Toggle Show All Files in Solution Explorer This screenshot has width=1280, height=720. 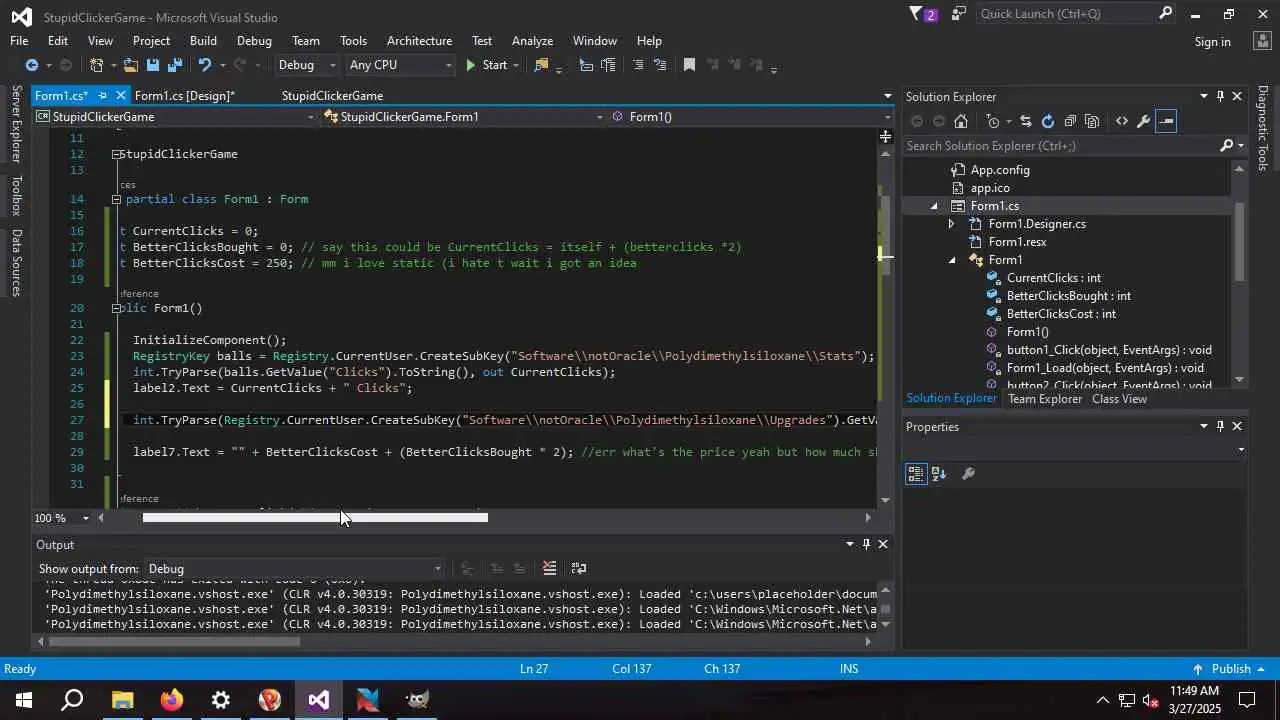click(x=1092, y=121)
